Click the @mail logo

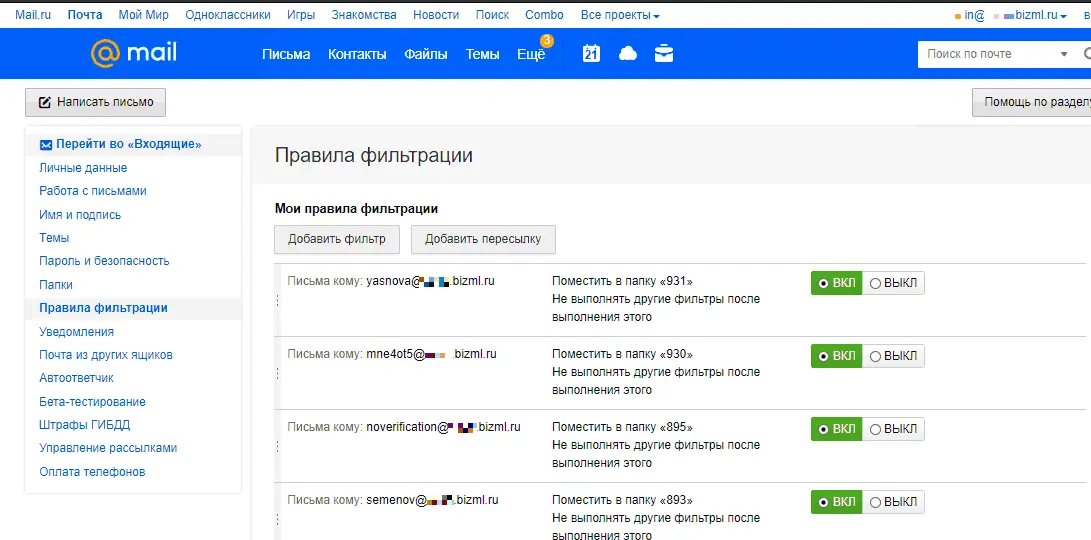tap(134, 53)
